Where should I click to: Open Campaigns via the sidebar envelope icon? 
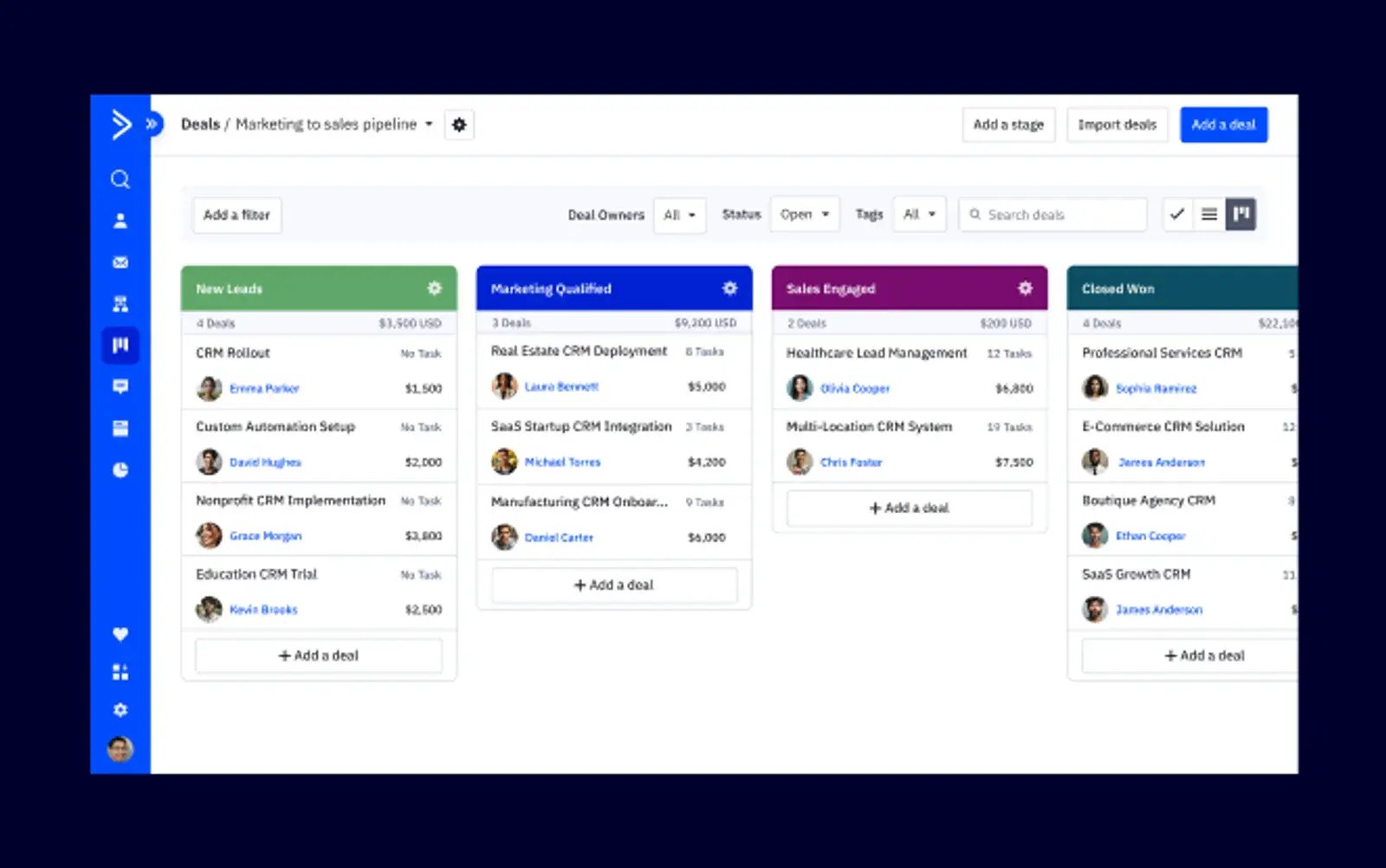(120, 262)
